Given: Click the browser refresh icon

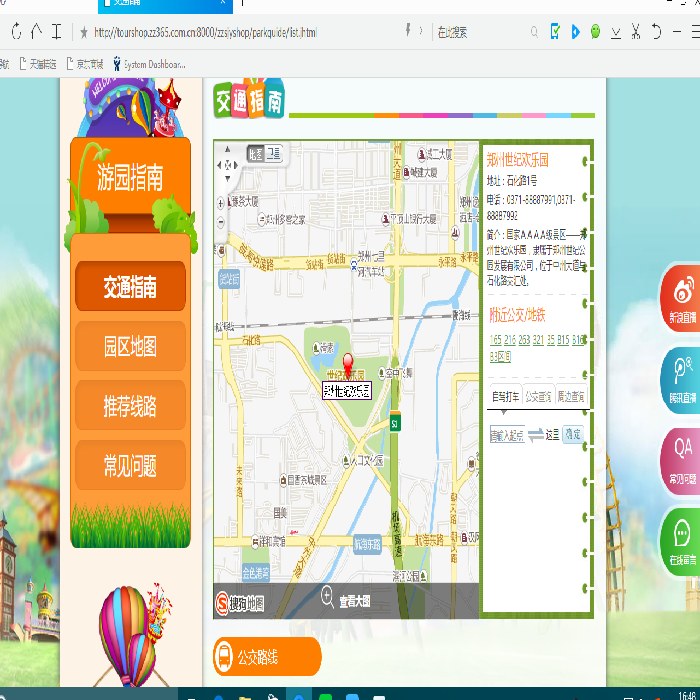Looking at the screenshot, I should (x=16, y=32).
